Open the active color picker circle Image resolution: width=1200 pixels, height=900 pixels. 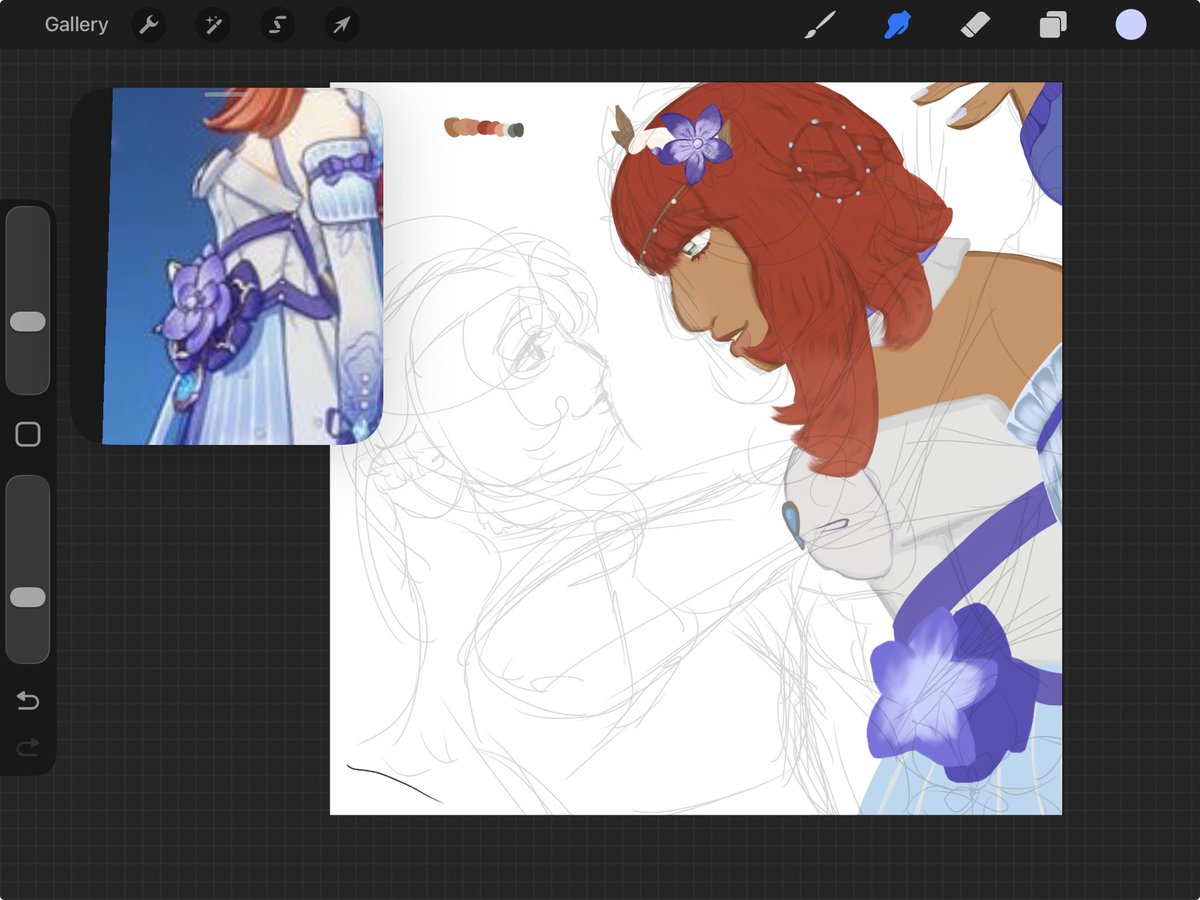pos(1131,25)
